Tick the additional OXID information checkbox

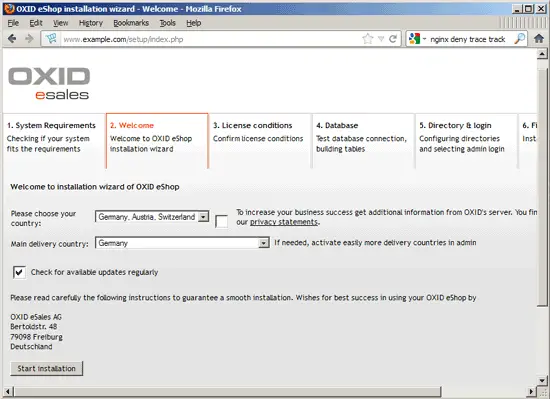tap(221, 221)
